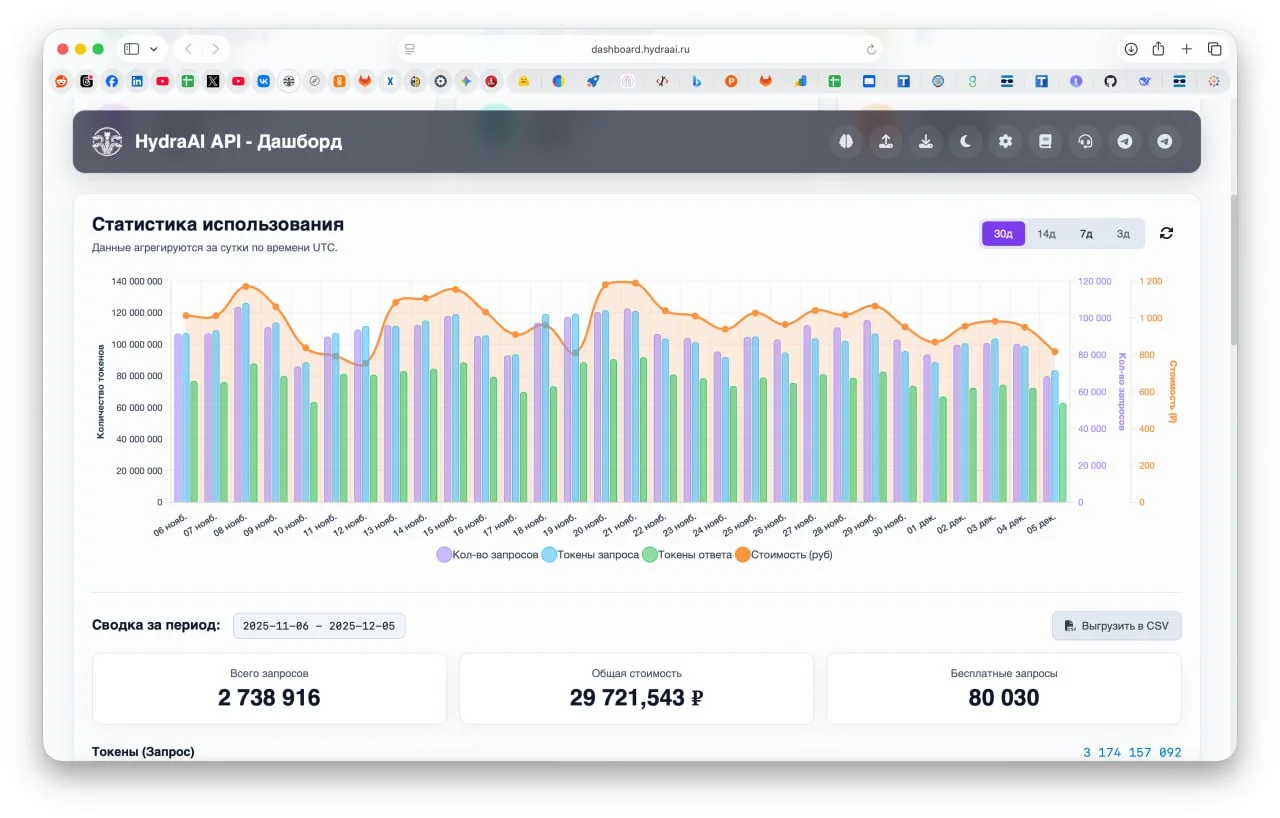Open documentation via the book icon

click(1045, 142)
